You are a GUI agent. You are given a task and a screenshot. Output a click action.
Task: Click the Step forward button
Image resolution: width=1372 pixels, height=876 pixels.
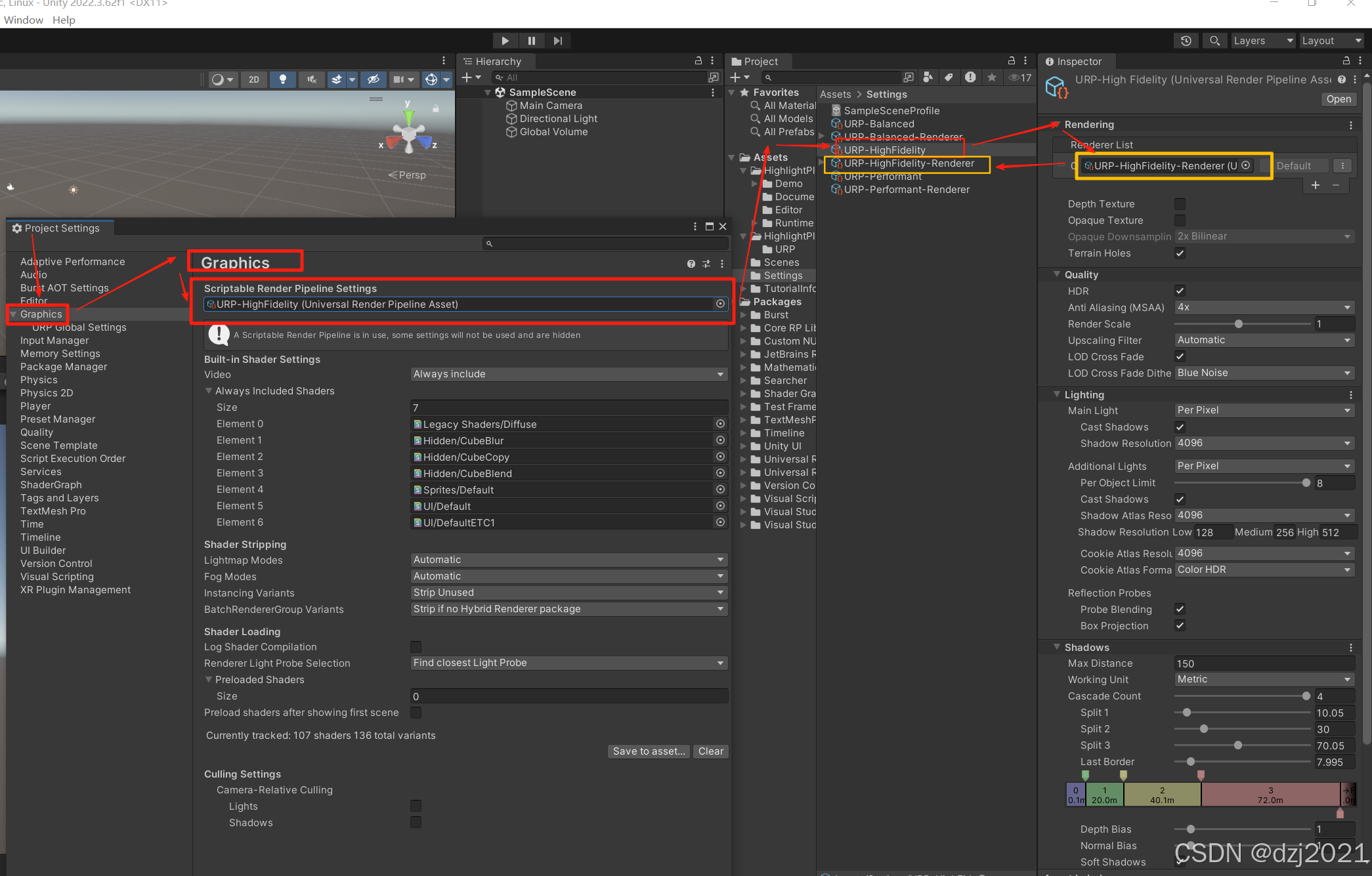(557, 41)
